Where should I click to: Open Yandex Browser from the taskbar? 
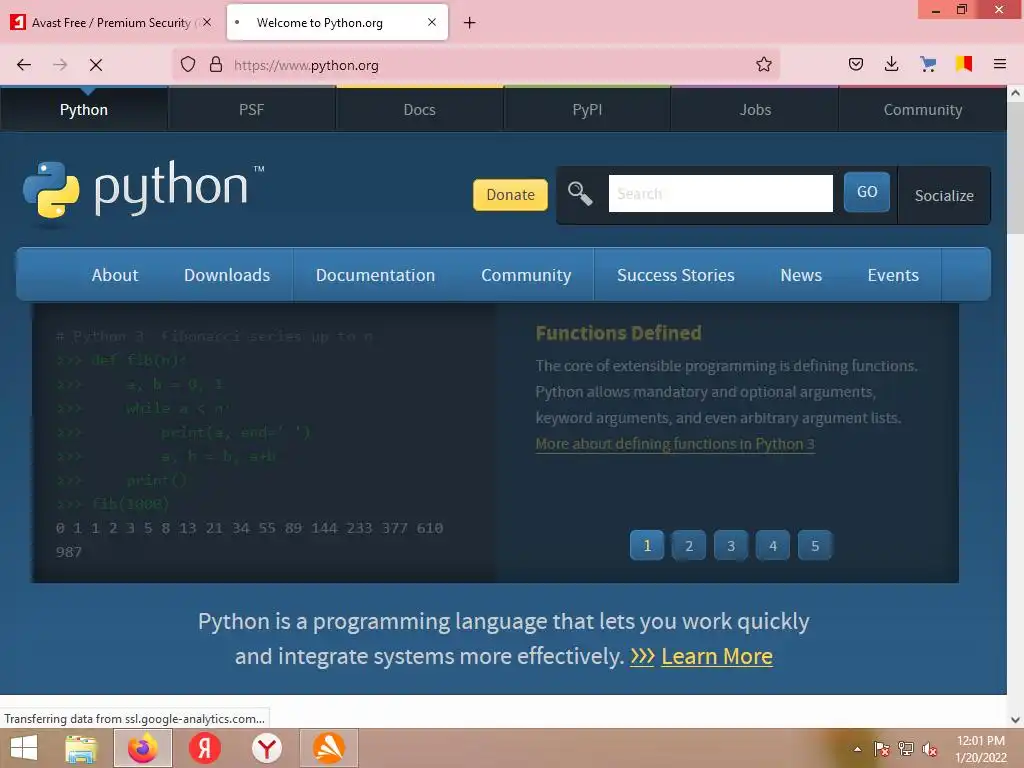[x=266, y=748]
